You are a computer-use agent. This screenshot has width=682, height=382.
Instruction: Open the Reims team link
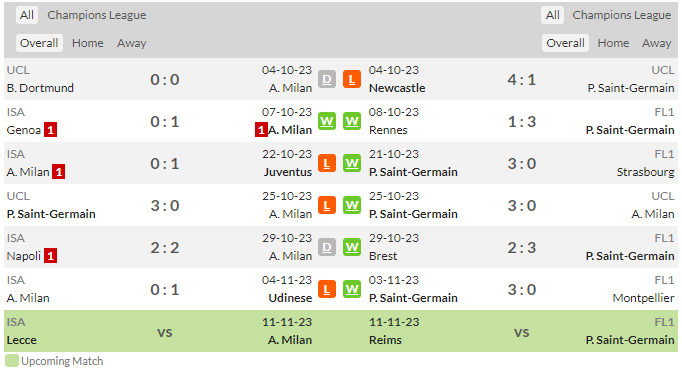[x=385, y=340]
